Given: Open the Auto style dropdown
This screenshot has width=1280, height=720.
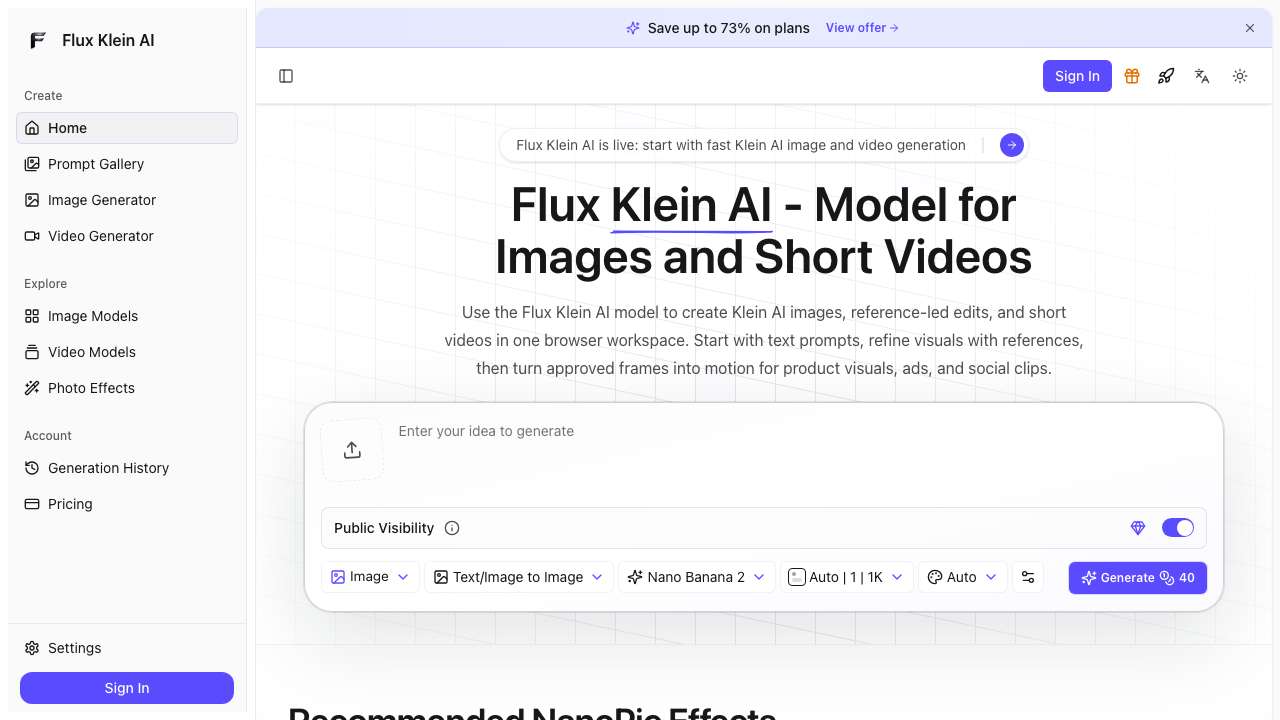Looking at the screenshot, I should pos(962,577).
